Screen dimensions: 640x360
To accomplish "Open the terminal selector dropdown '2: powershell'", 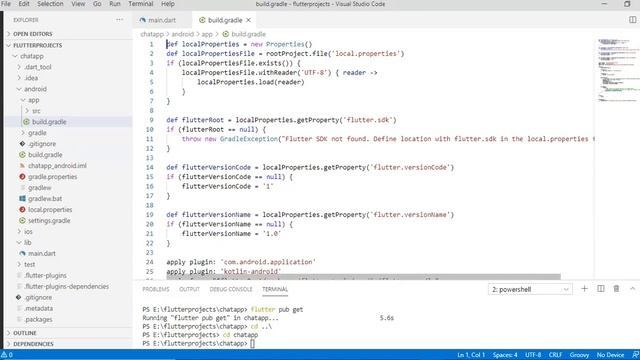I will [530, 289].
